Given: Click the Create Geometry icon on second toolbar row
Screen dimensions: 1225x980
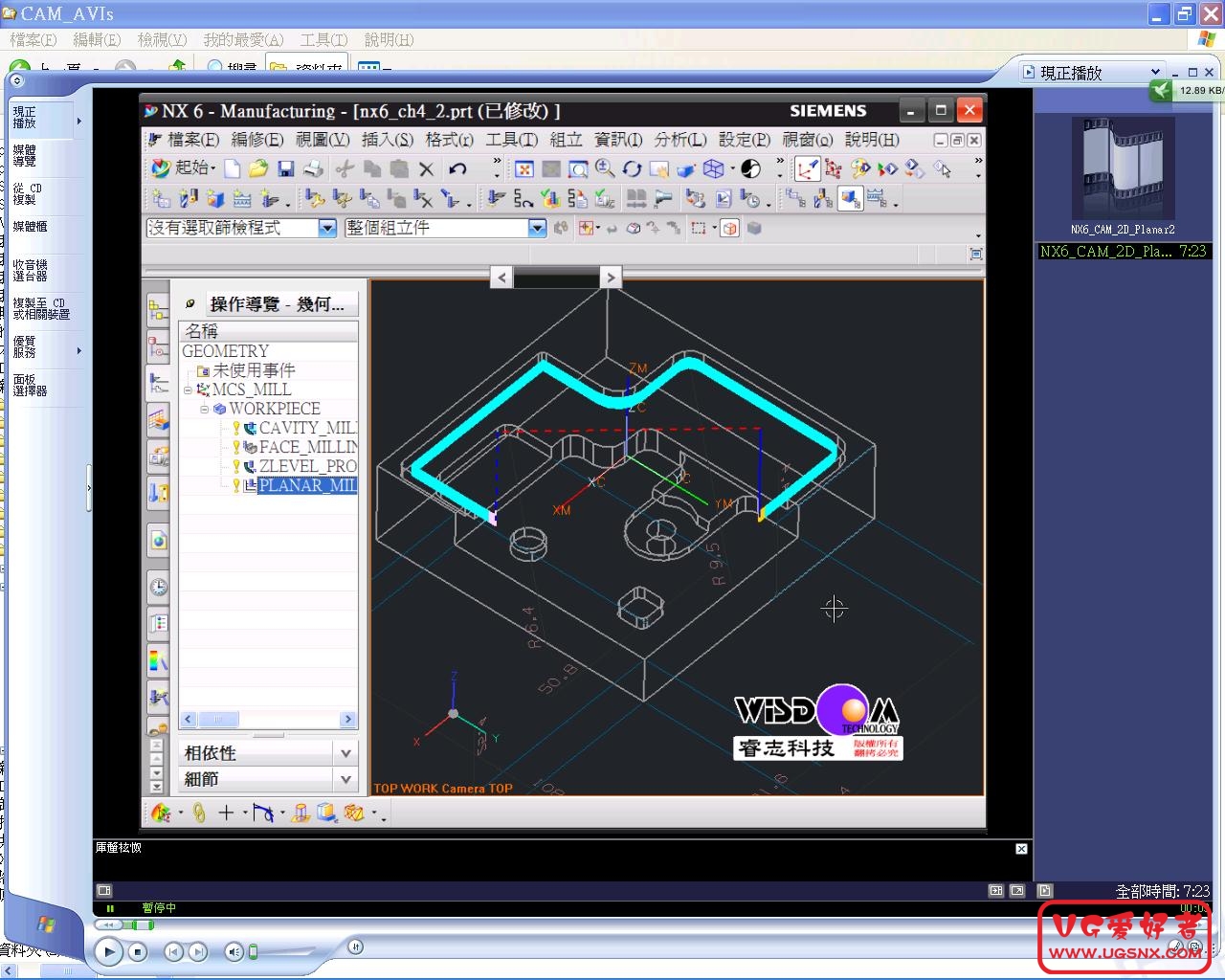Looking at the screenshot, I should tap(215, 199).
